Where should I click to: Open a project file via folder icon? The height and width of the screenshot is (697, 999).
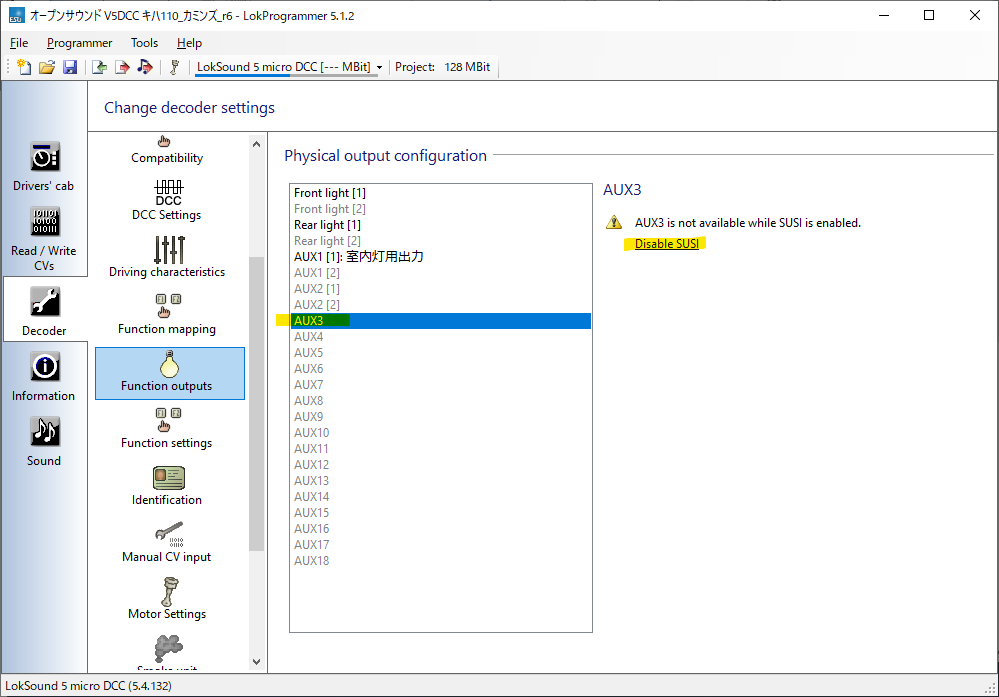pos(47,67)
